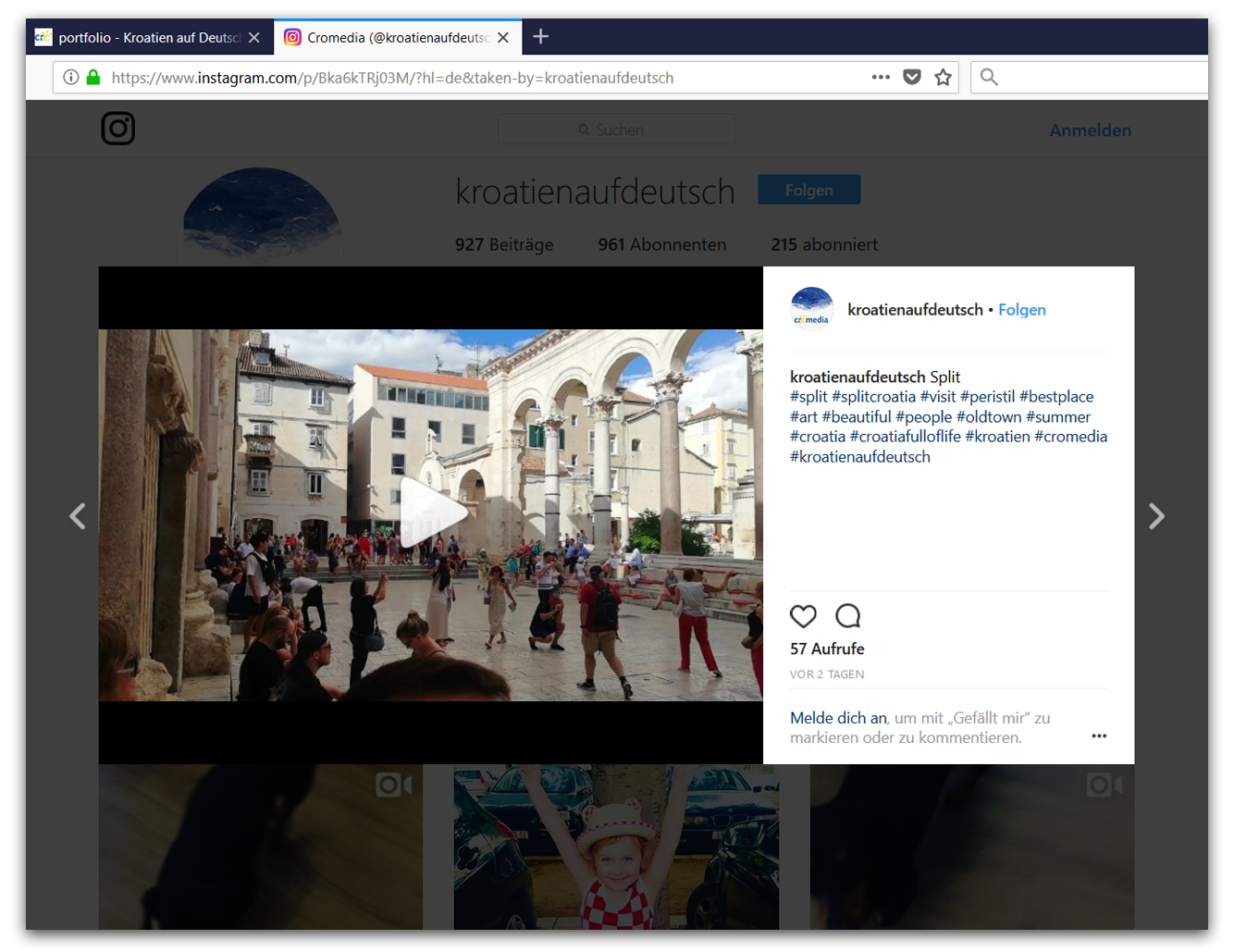Go to the next post arrow

[1156, 516]
